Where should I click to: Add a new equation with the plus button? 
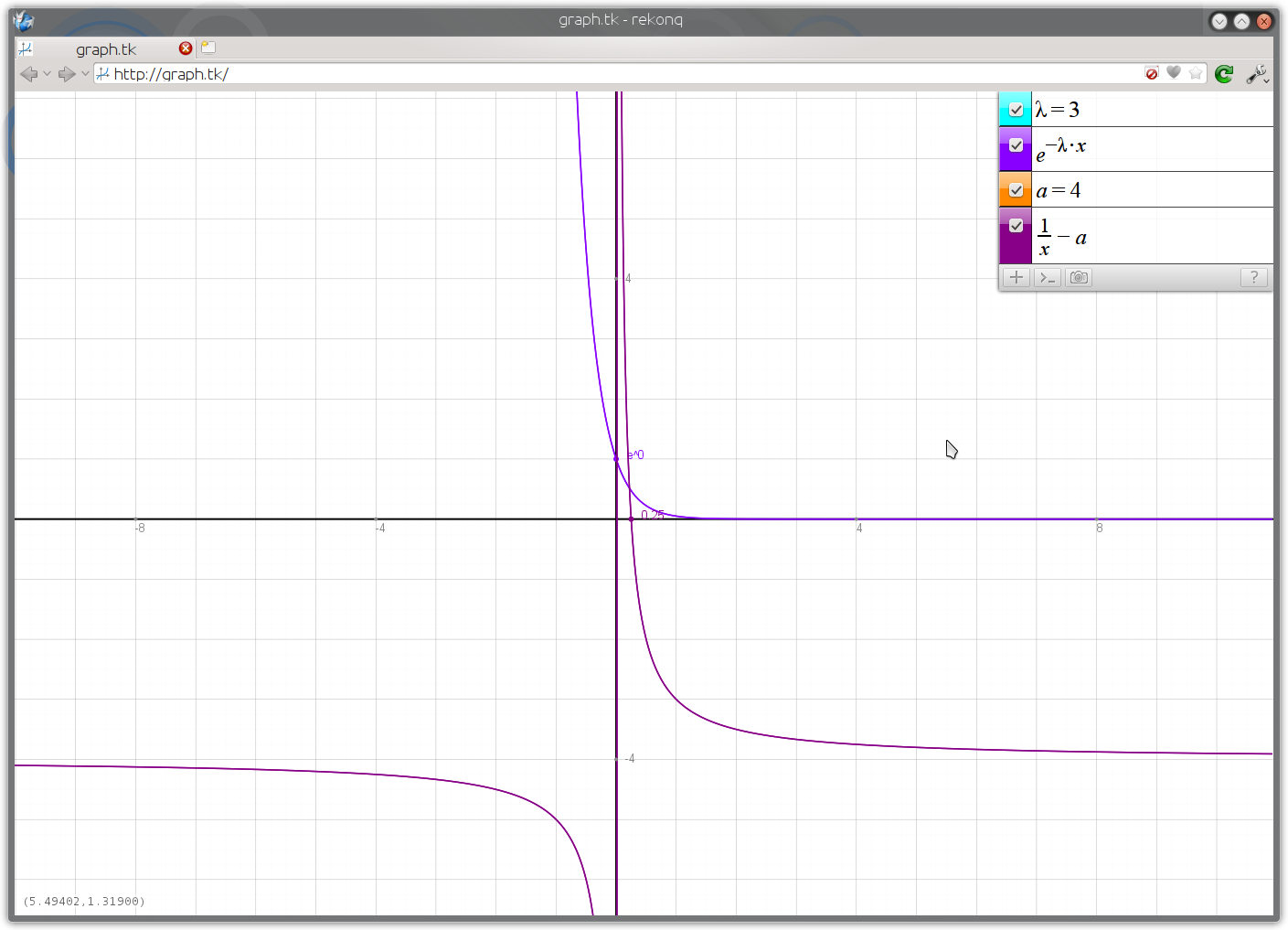[x=1016, y=277]
